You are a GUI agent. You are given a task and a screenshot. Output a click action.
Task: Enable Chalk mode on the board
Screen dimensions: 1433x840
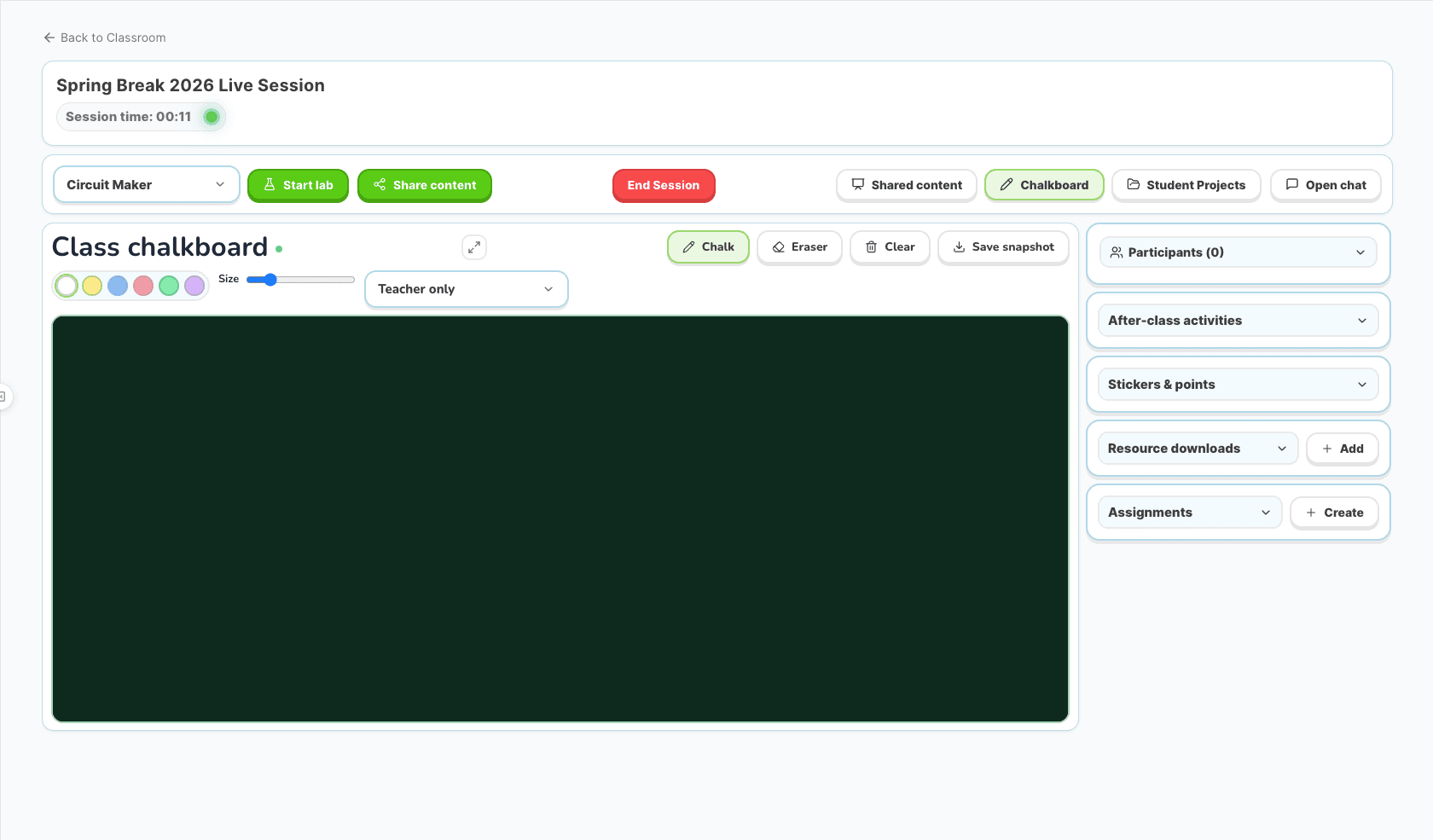tap(708, 246)
